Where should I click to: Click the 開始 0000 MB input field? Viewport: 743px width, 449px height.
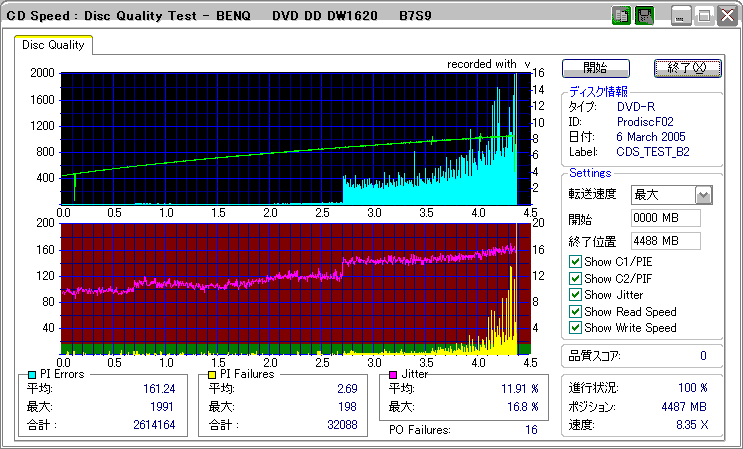click(x=666, y=218)
